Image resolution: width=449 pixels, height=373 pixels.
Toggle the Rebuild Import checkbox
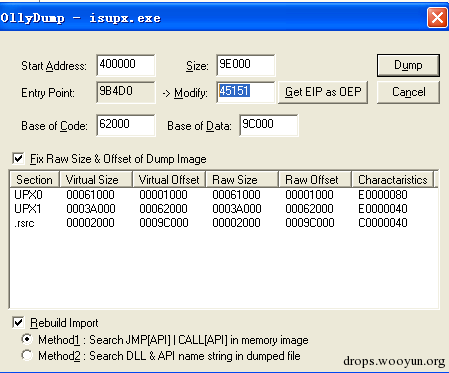pos(18,323)
